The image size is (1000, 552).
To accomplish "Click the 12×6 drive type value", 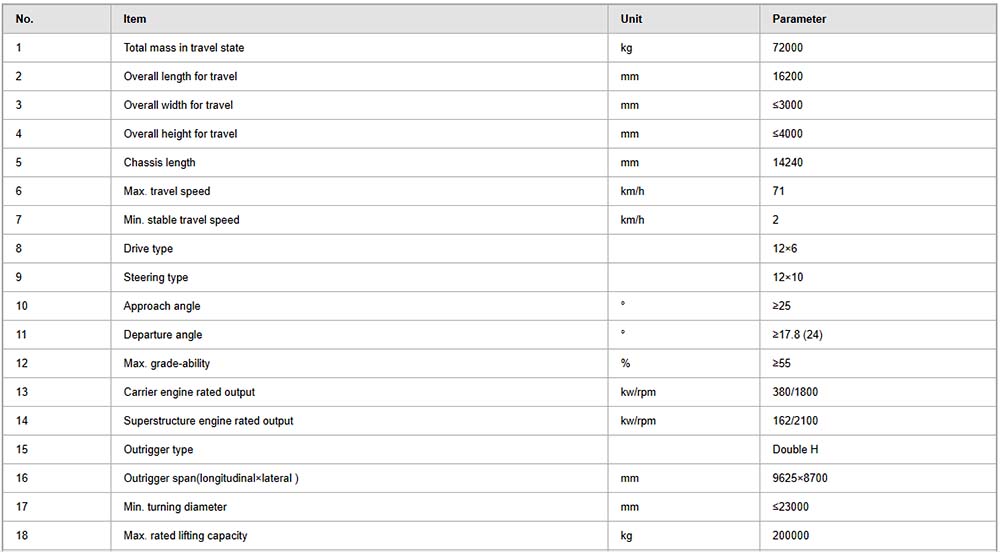I will pyautogui.click(x=784, y=249).
